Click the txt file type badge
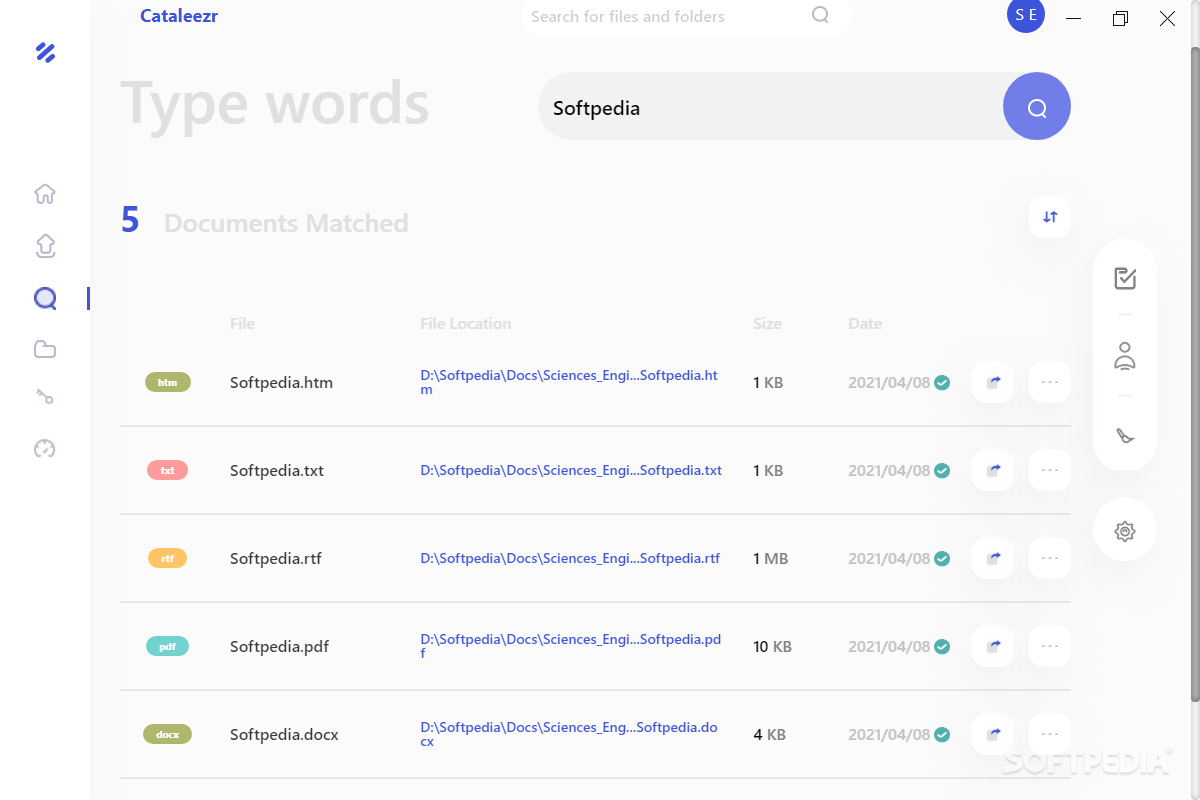 pos(168,470)
